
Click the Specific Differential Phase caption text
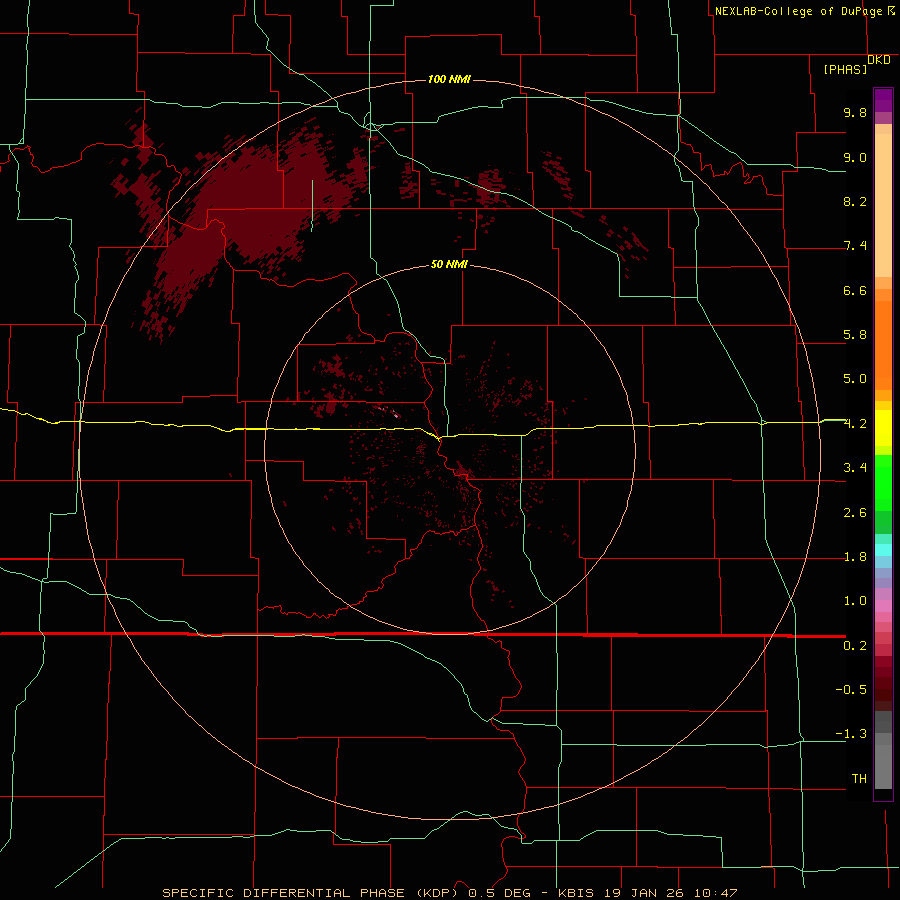click(449, 893)
